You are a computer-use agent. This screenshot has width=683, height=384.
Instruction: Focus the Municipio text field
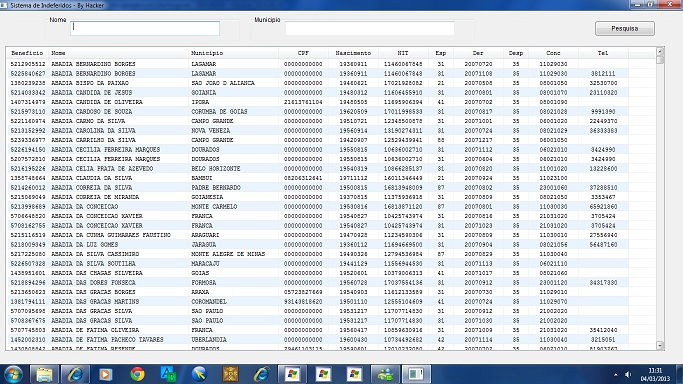(x=370, y=28)
